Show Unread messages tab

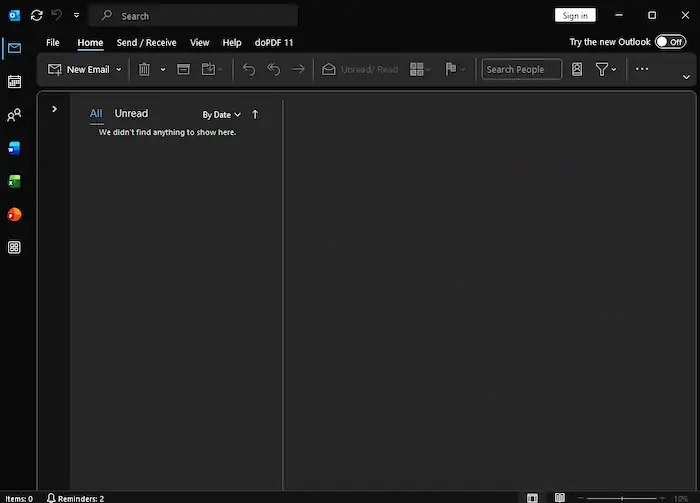[x=131, y=113]
